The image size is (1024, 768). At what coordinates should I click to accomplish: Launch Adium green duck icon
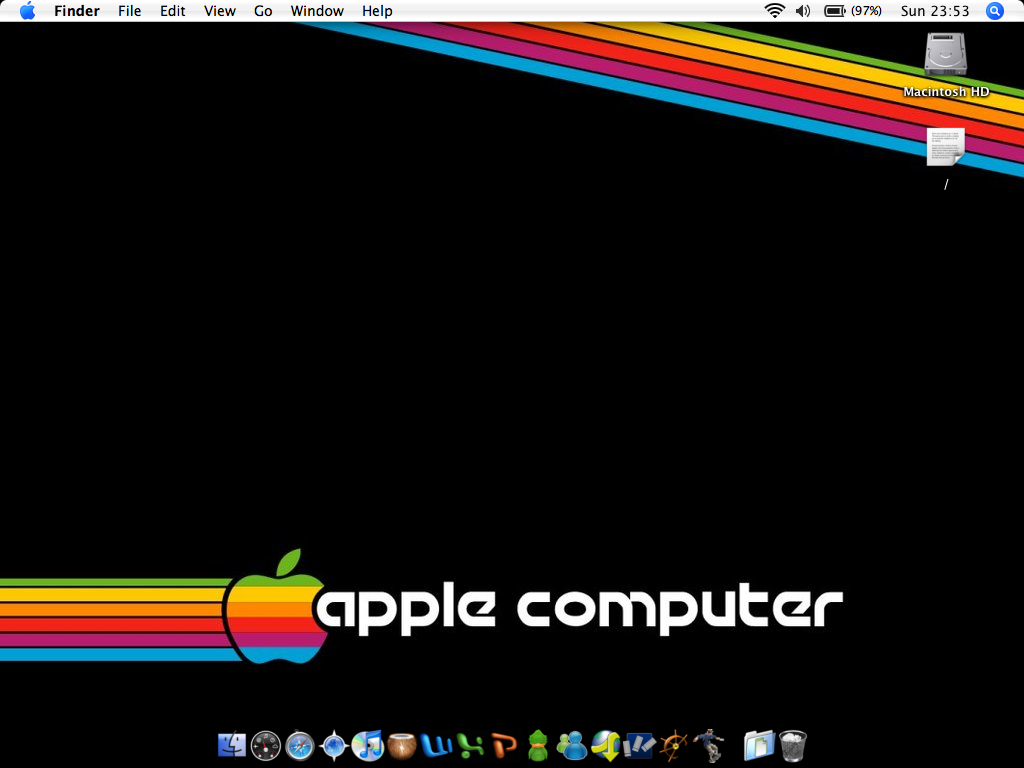(537, 745)
